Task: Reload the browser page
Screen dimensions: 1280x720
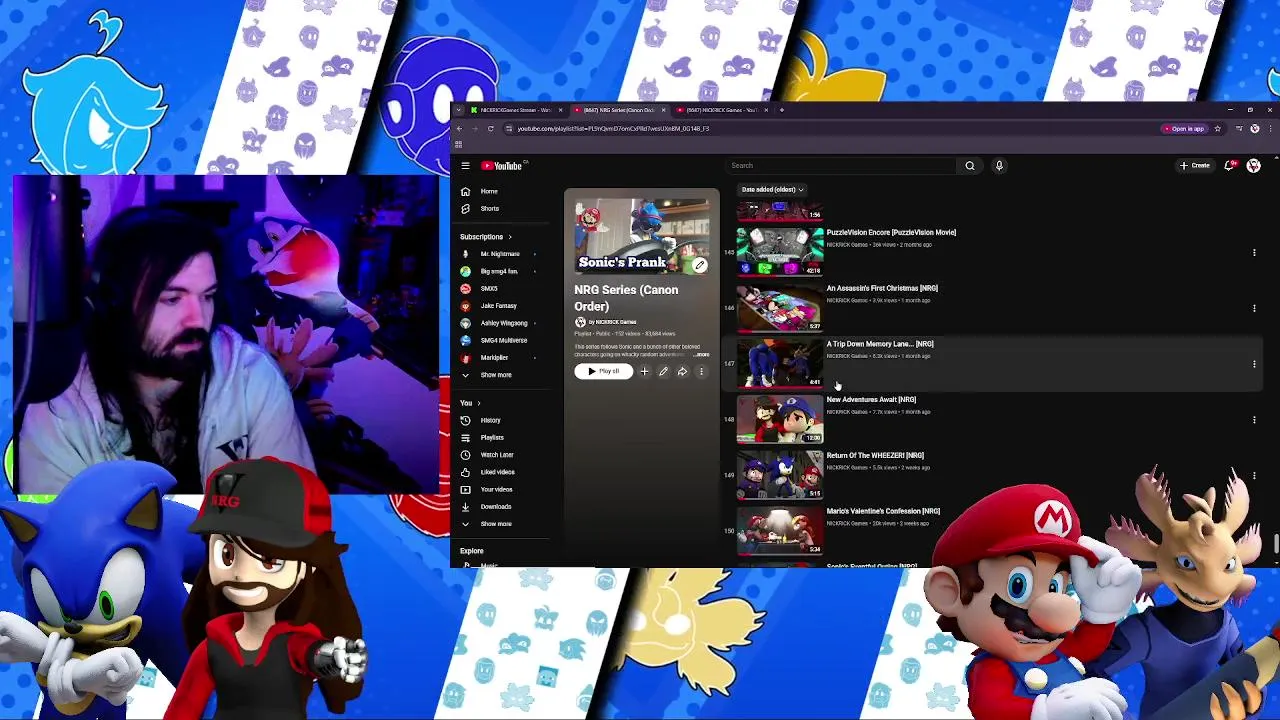Action: (490, 129)
